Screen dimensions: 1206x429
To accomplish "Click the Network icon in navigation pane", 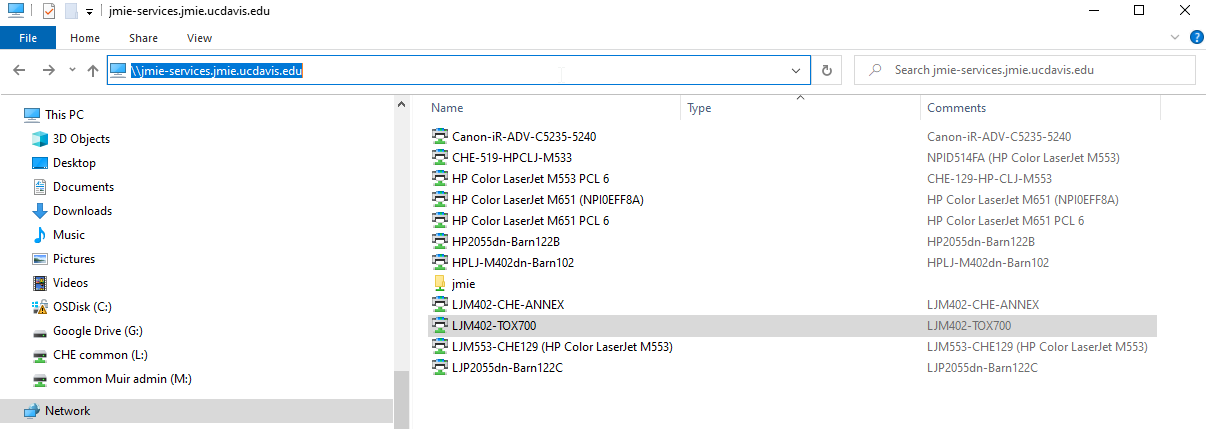I will tap(32, 411).
